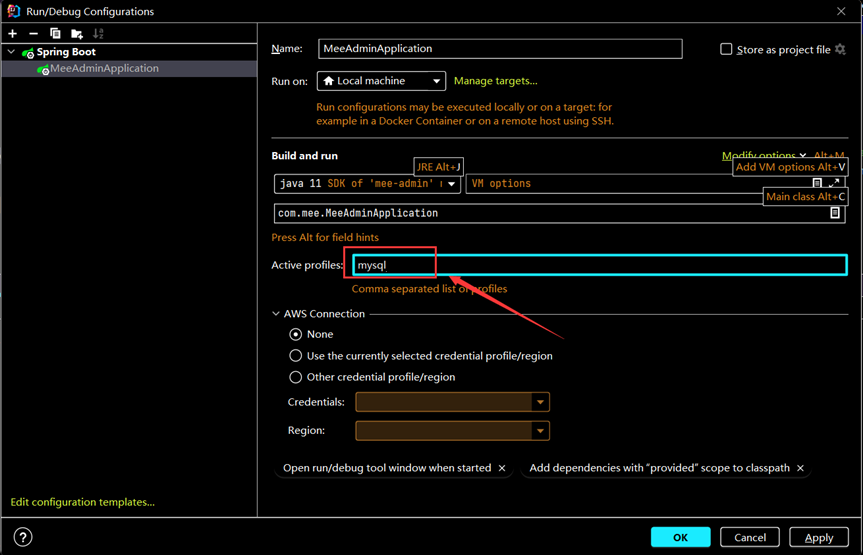Browse for main class icon

point(835,213)
